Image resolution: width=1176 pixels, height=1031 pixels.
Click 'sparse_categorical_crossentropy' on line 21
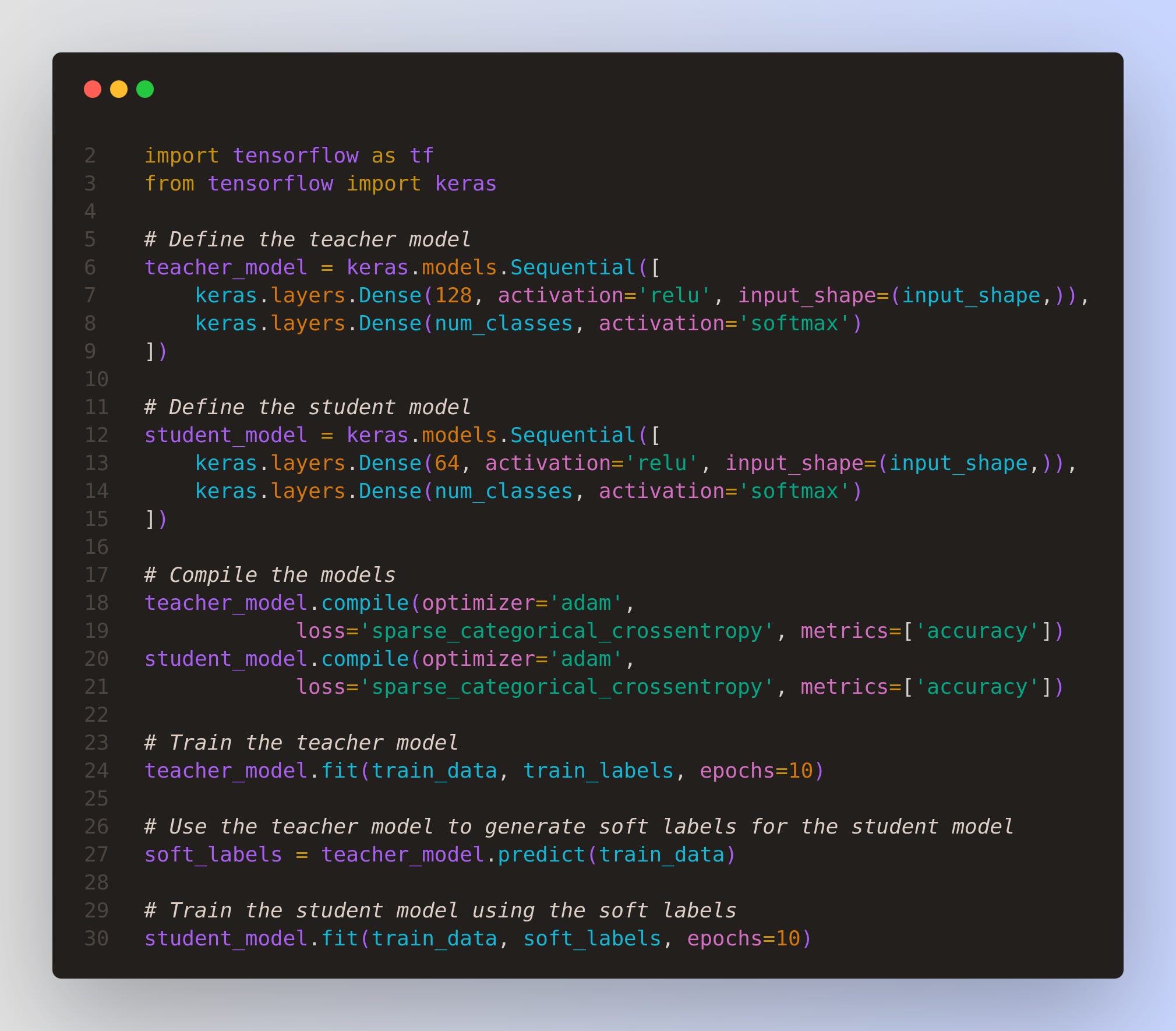point(566,687)
